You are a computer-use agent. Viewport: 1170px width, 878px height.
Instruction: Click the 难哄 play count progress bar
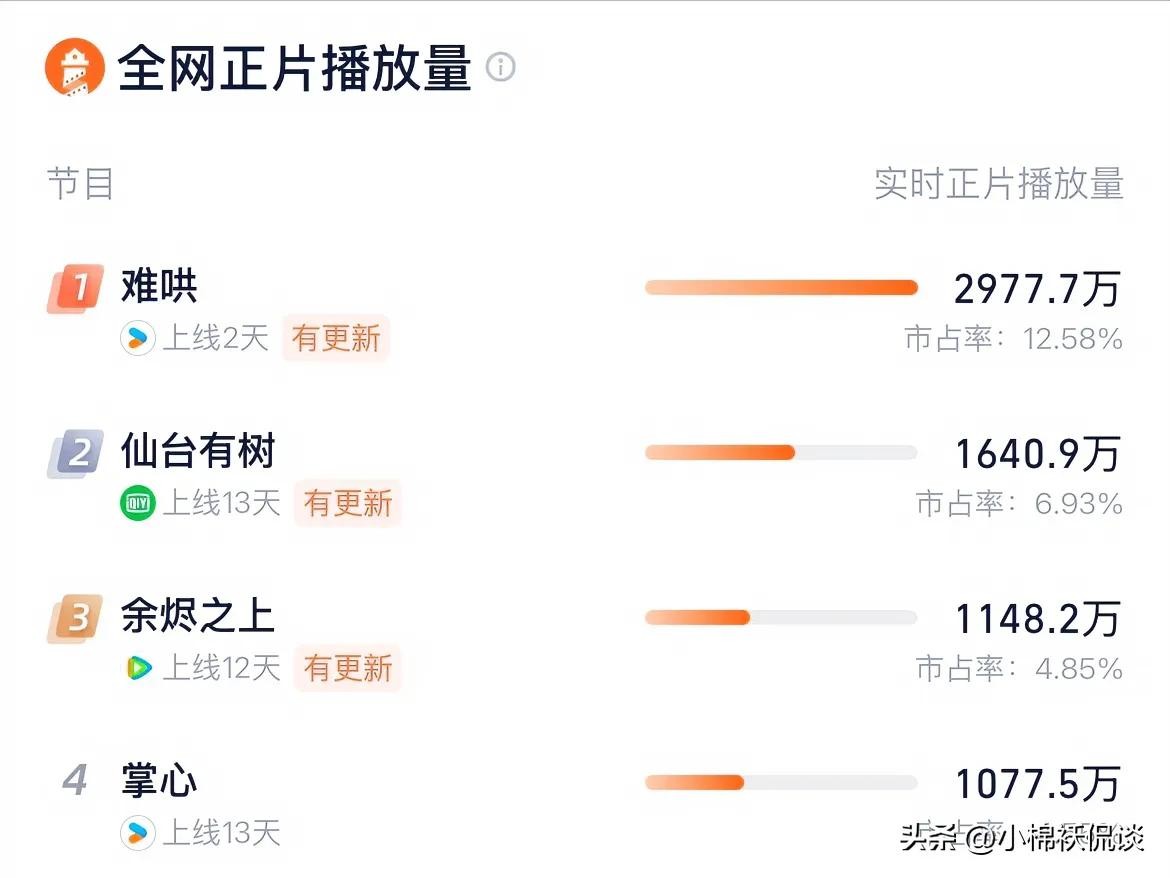click(x=781, y=288)
